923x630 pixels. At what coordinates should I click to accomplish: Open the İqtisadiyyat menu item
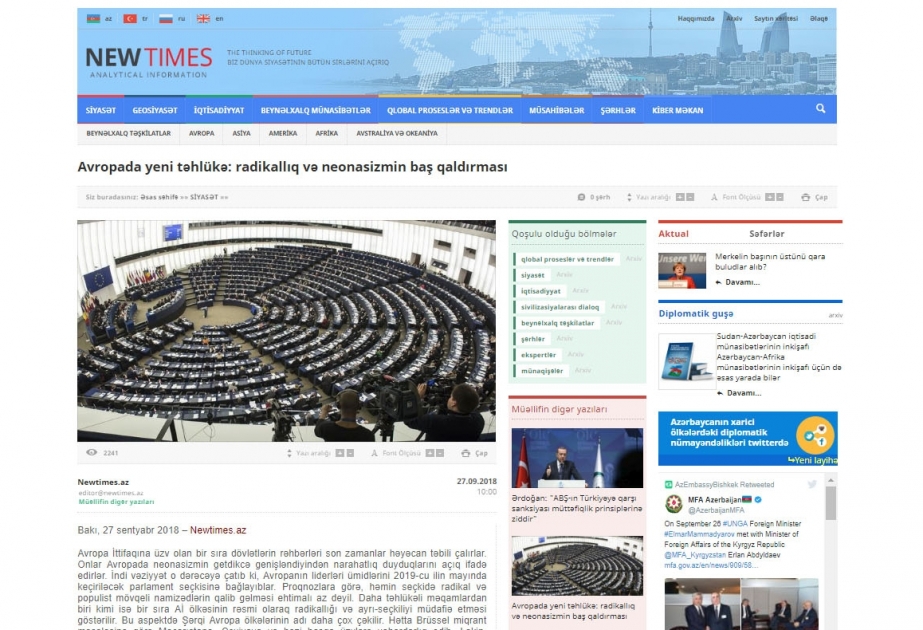[x=219, y=110]
